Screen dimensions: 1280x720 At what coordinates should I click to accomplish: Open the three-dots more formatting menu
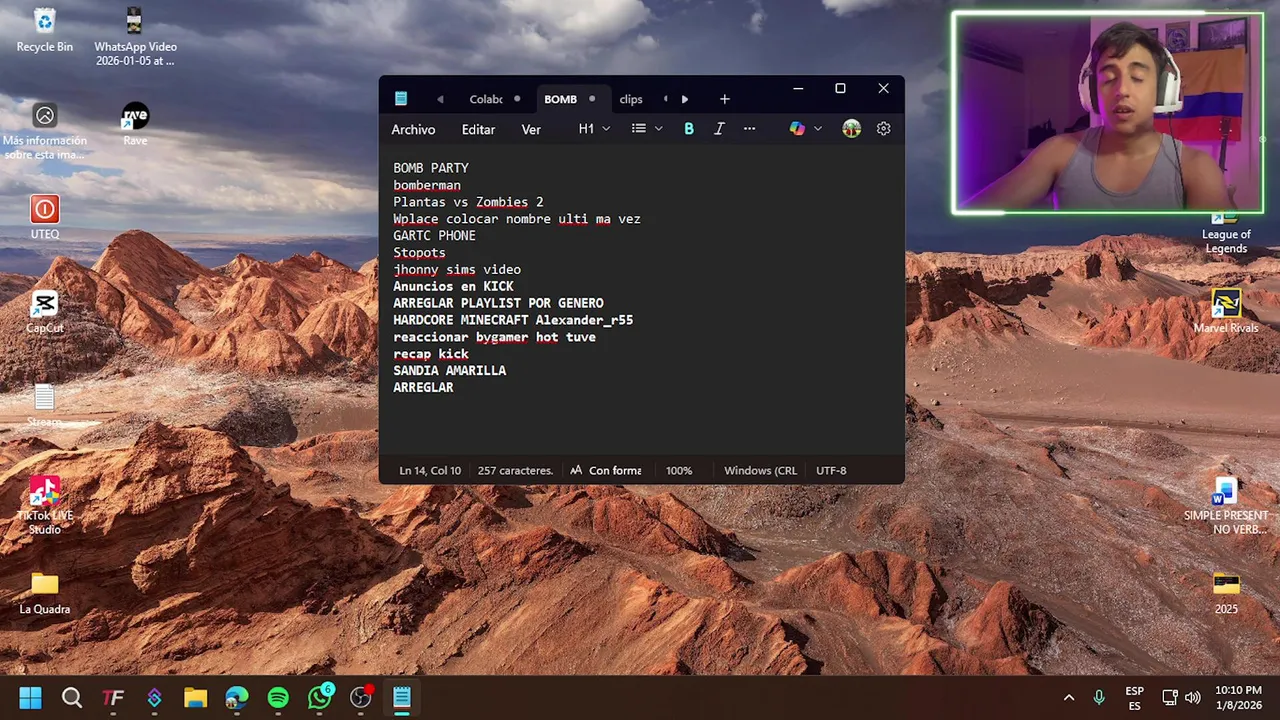750,129
